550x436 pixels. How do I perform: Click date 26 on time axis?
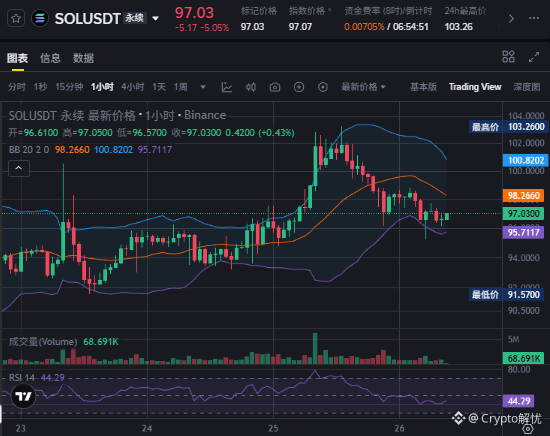[x=399, y=428]
